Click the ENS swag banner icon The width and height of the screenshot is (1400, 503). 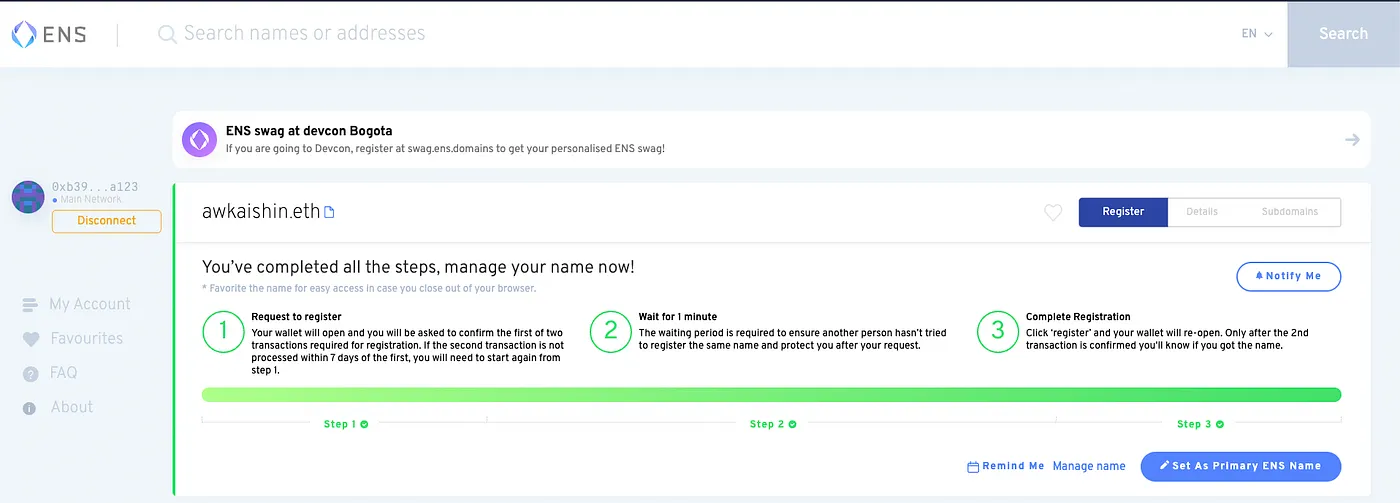[x=200, y=139]
